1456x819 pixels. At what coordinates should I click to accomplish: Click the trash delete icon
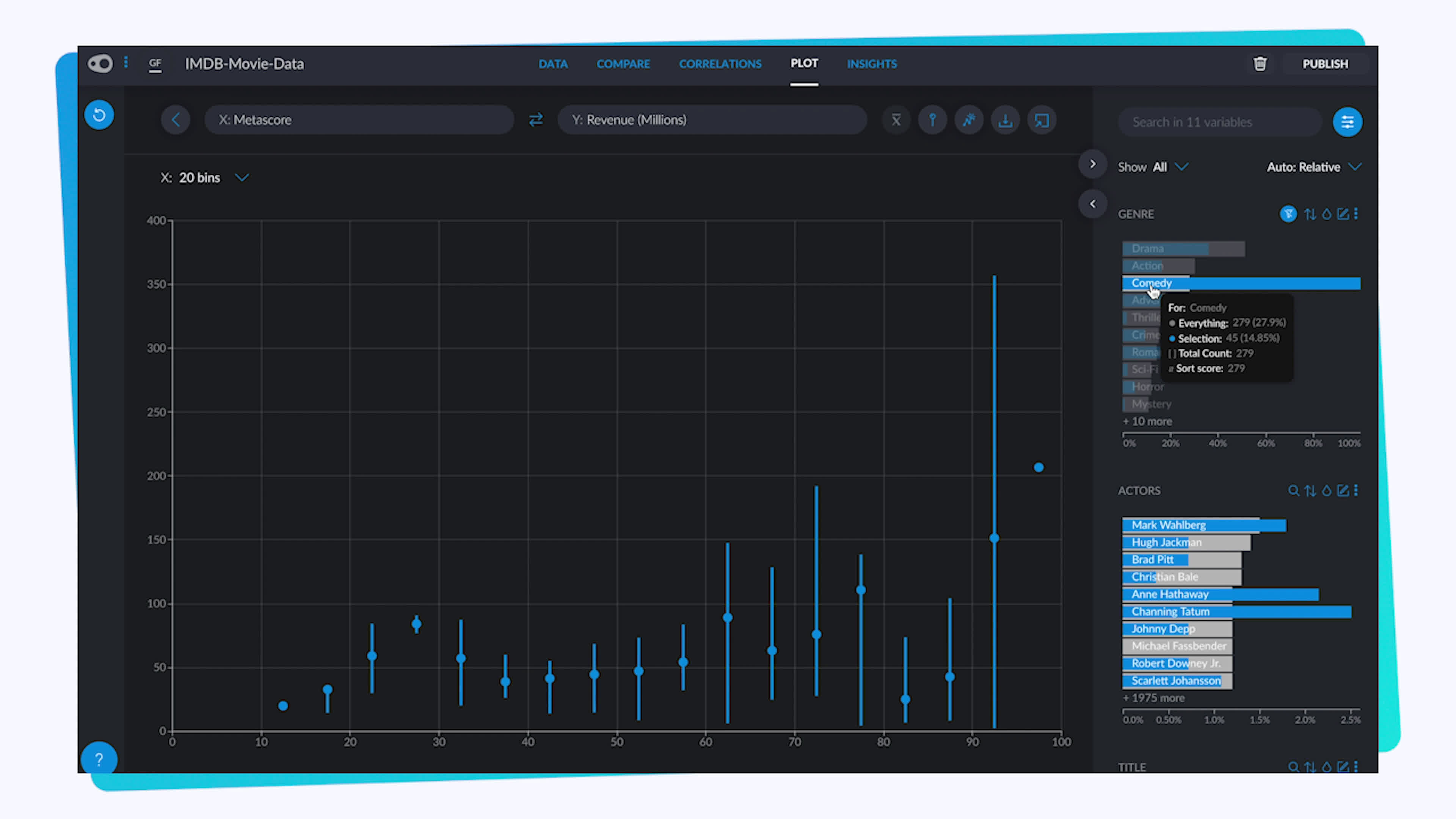(1260, 64)
